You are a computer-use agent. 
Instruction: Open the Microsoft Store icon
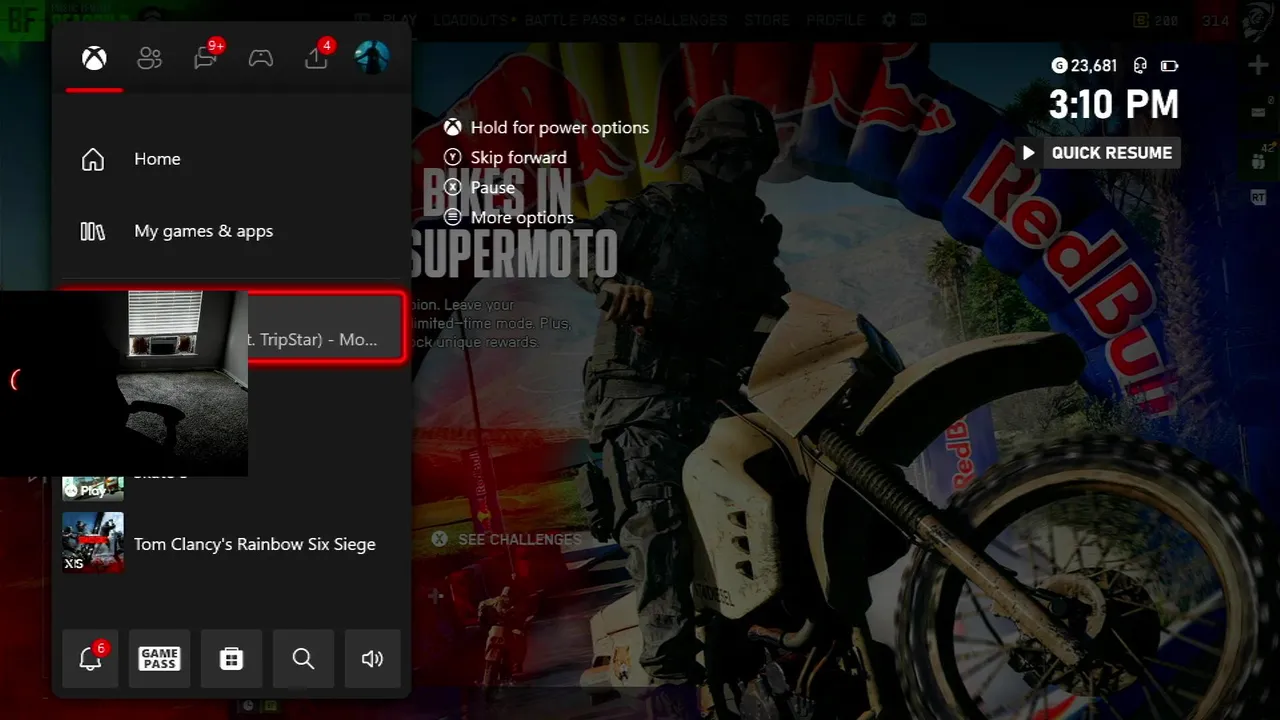(x=231, y=658)
